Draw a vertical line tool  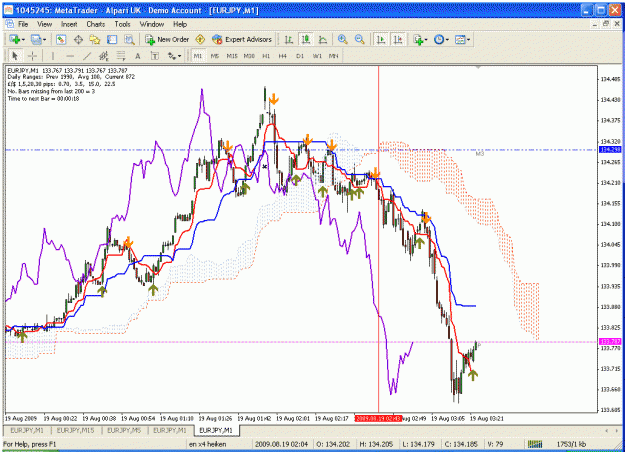(53, 56)
